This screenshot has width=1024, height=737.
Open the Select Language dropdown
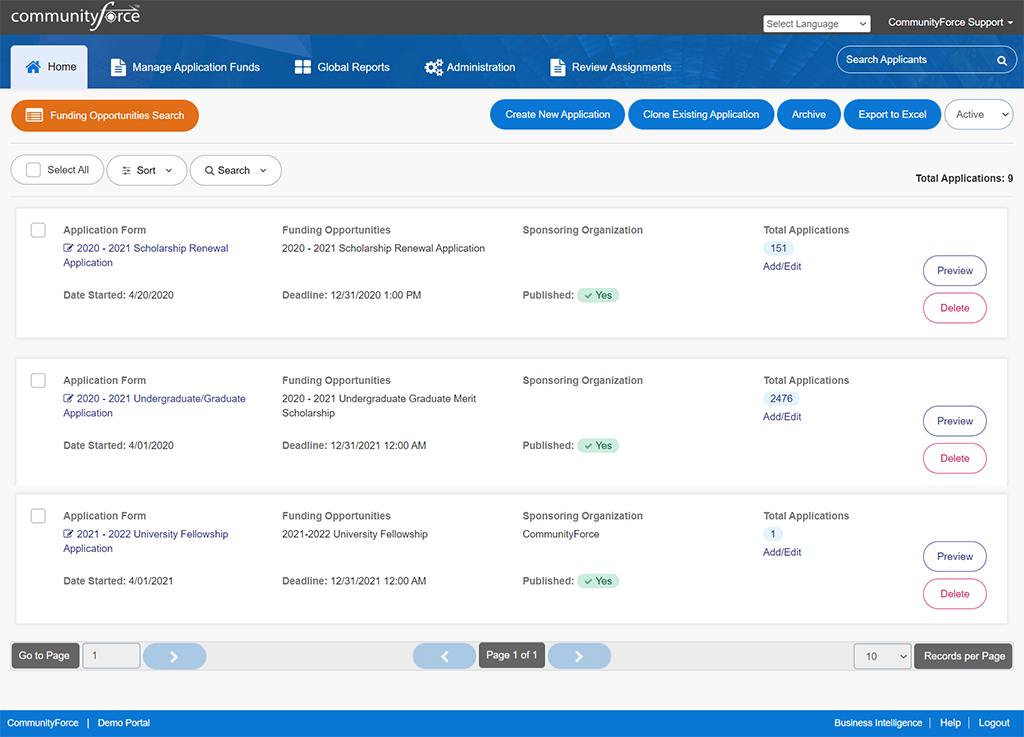pos(816,23)
